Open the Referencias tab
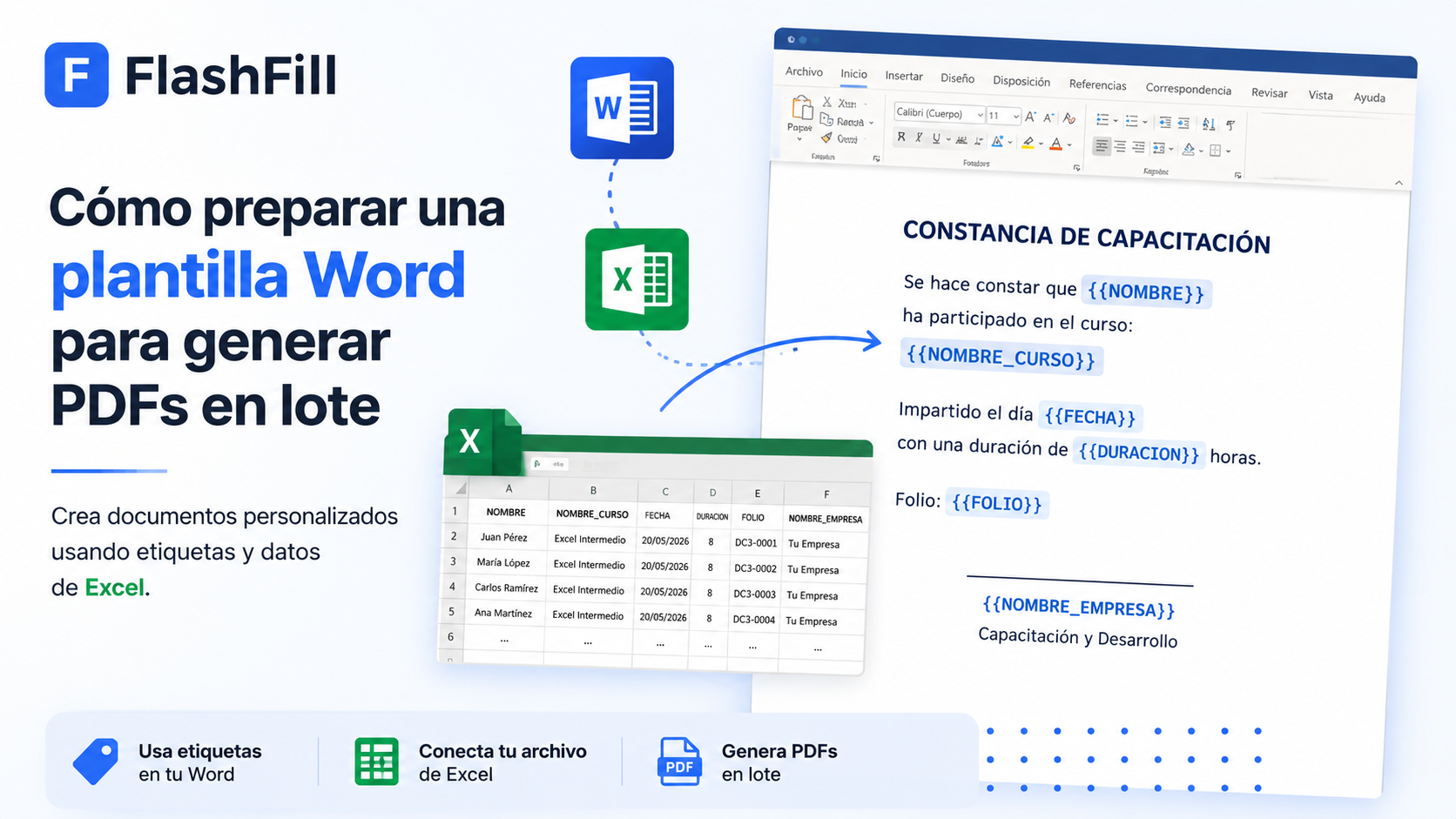This screenshot has height=819, width=1456. 1097,84
